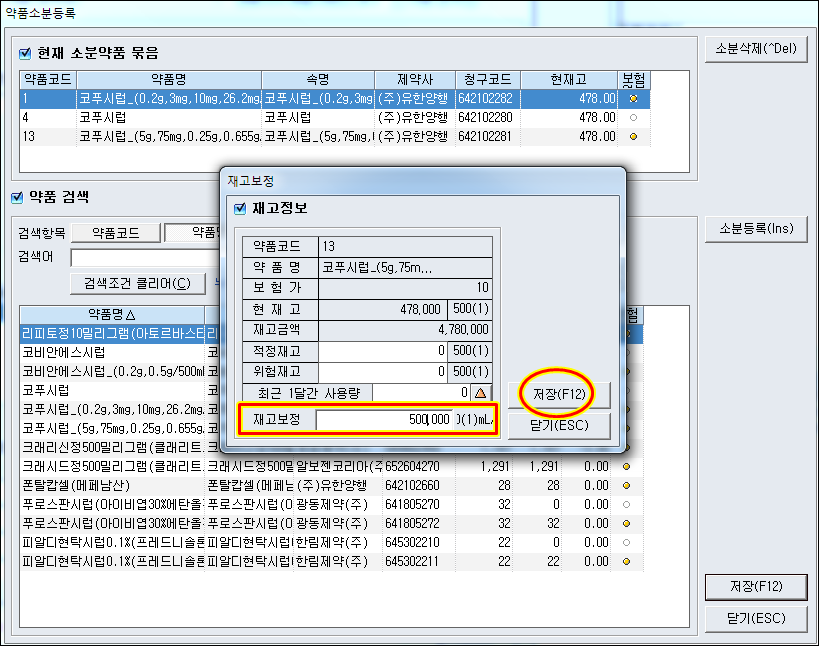Click insurance dot of 청구코드 645302211 row
This screenshot has height=646, width=819.
pyautogui.click(x=627, y=562)
